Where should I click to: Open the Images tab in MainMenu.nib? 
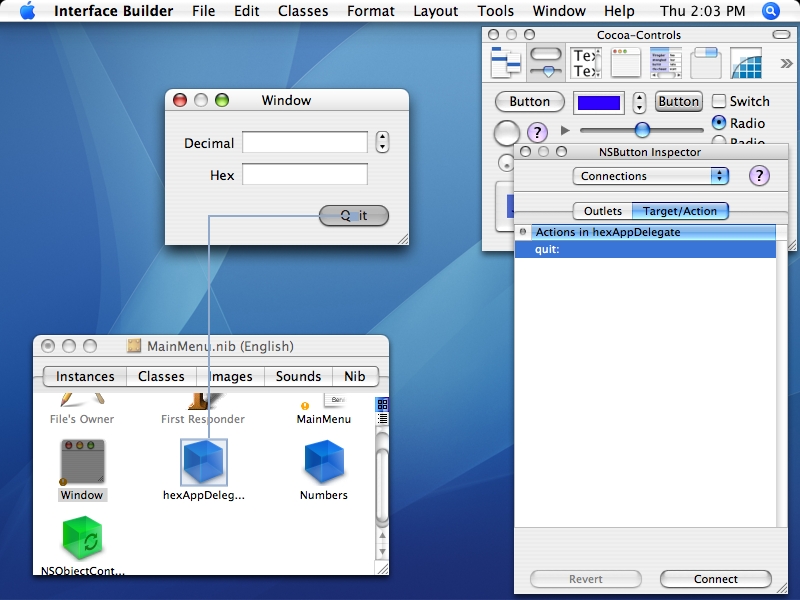231,377
